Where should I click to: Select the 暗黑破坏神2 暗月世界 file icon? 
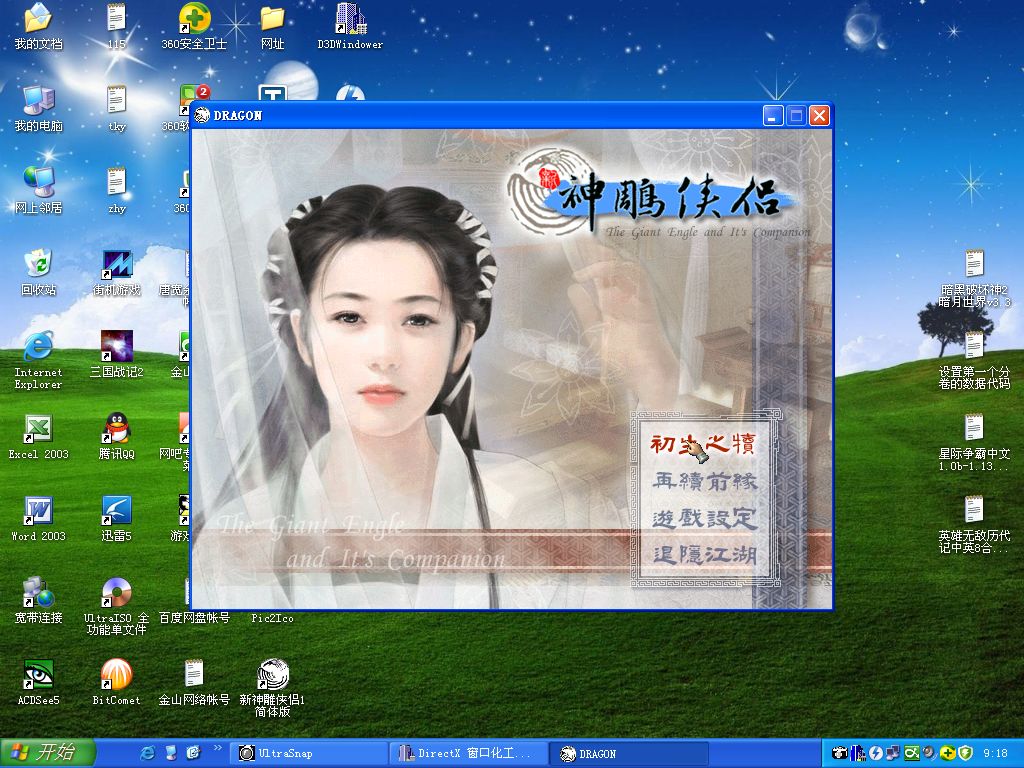click(x=974, y=279)
